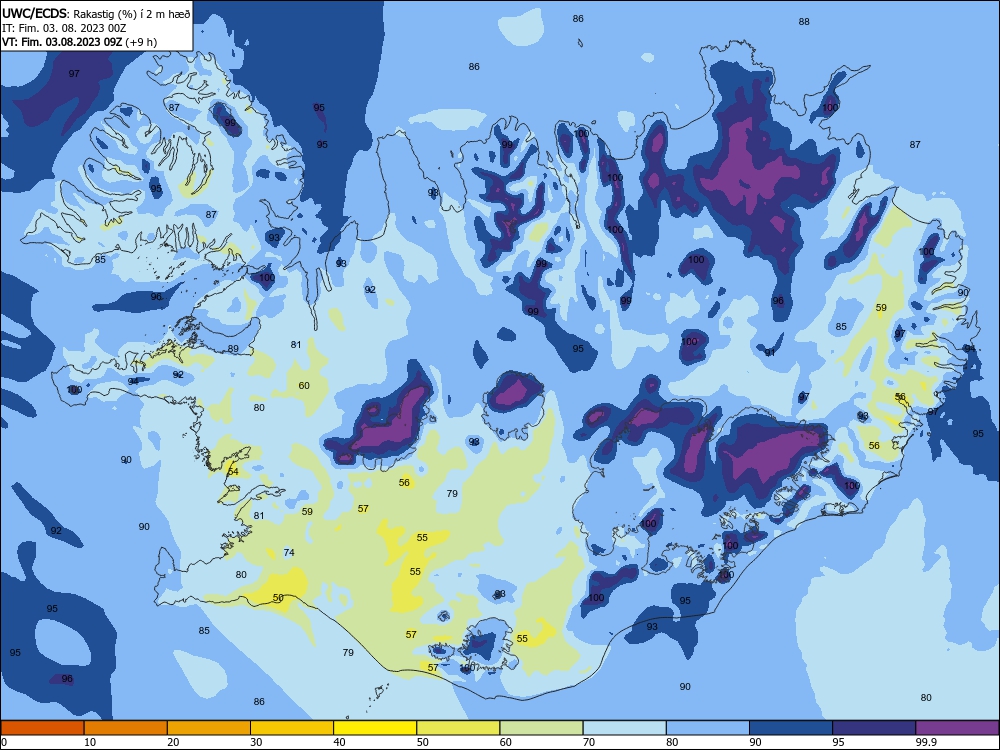
Task: Click the legend scale label '99.9'
Action: tap(926, 742)
